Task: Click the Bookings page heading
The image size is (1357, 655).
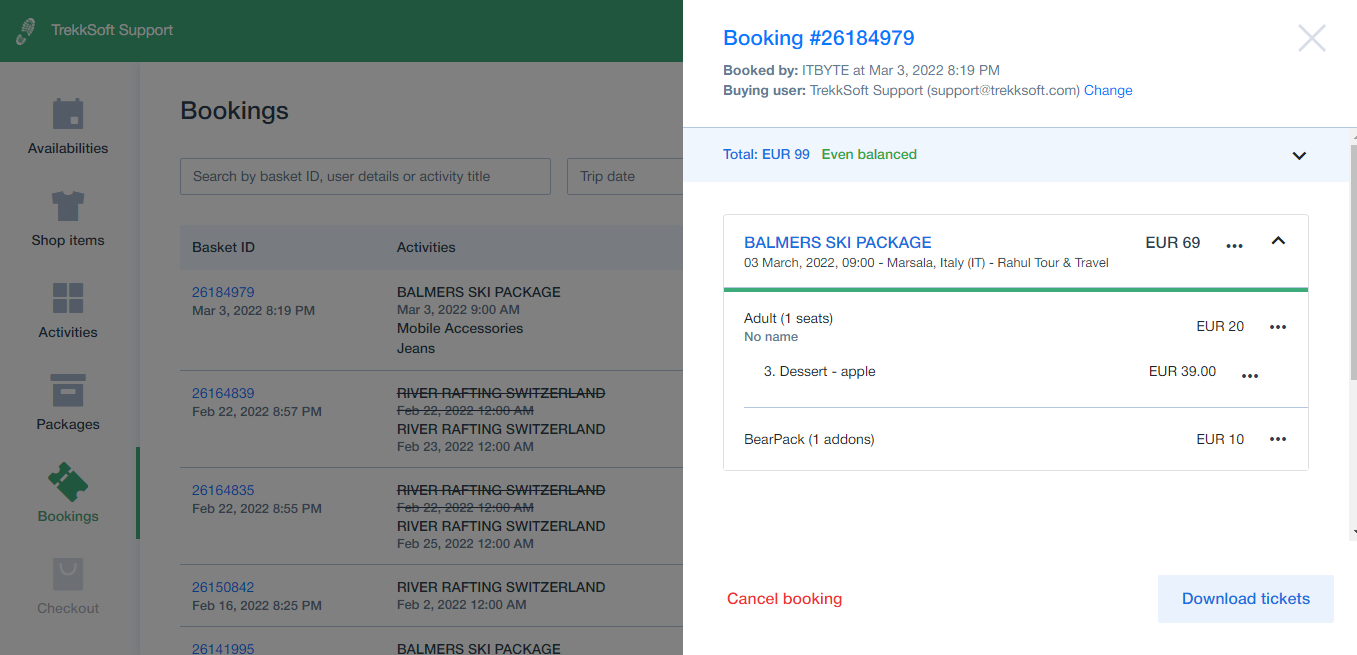Action: 234,110
